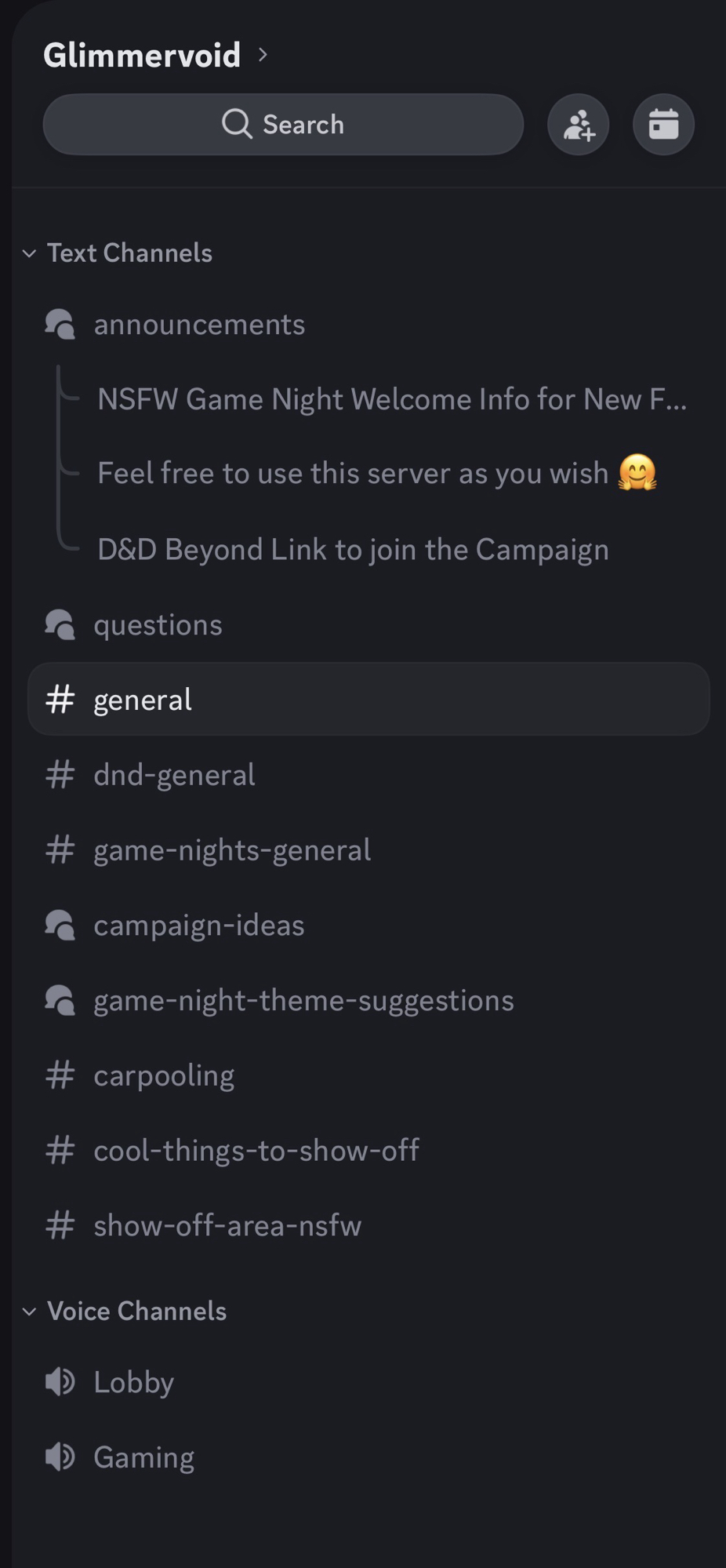Click the speaker icon beside Gaming

[x=60, y=1457]
